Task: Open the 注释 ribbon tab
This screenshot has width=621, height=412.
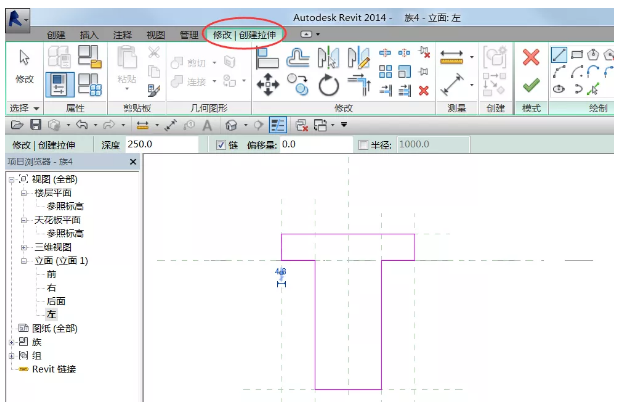Action: [x=122, y=35]
